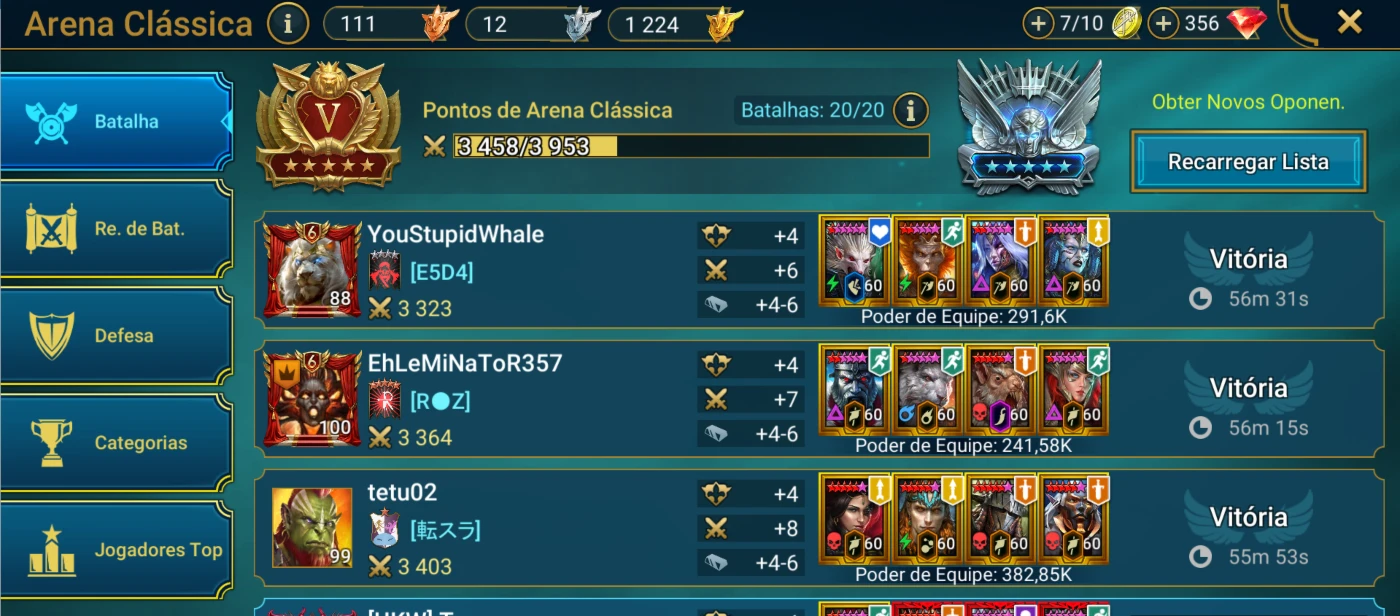Viewport: 1400px width, 616px height.
Task: Tap Vitória result for YouStupidWhale
Action: (1248, 259)
